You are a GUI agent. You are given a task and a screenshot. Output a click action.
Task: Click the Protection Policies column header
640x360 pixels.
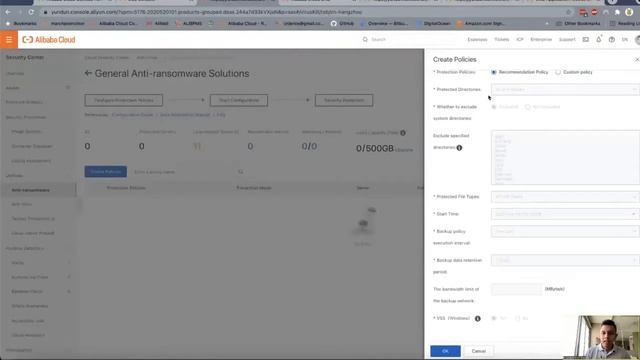coord(126,188)
